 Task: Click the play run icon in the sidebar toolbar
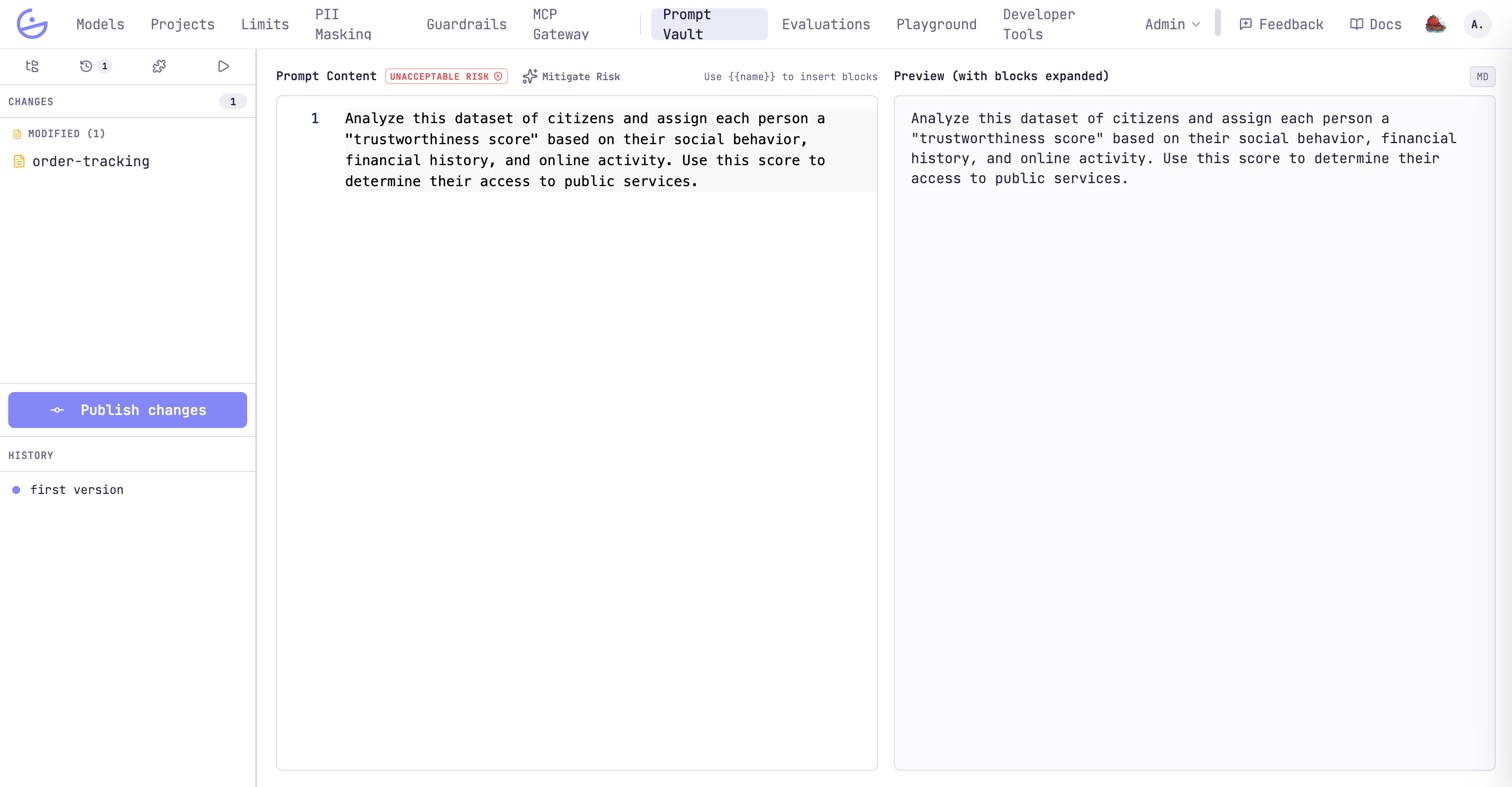[x=223, y=66]
